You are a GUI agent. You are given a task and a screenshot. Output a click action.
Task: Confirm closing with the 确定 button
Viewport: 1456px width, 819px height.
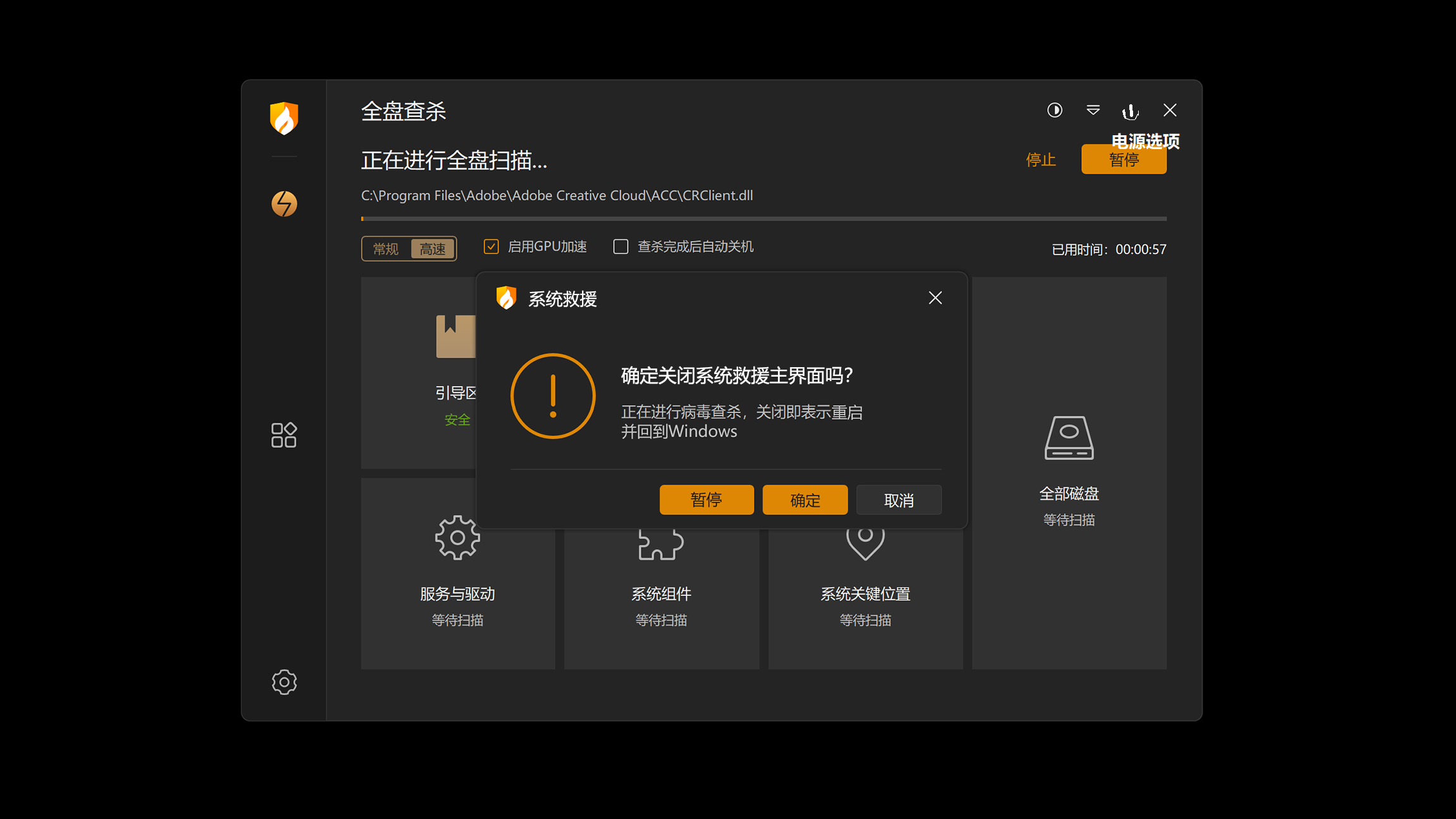click(804, 499)
